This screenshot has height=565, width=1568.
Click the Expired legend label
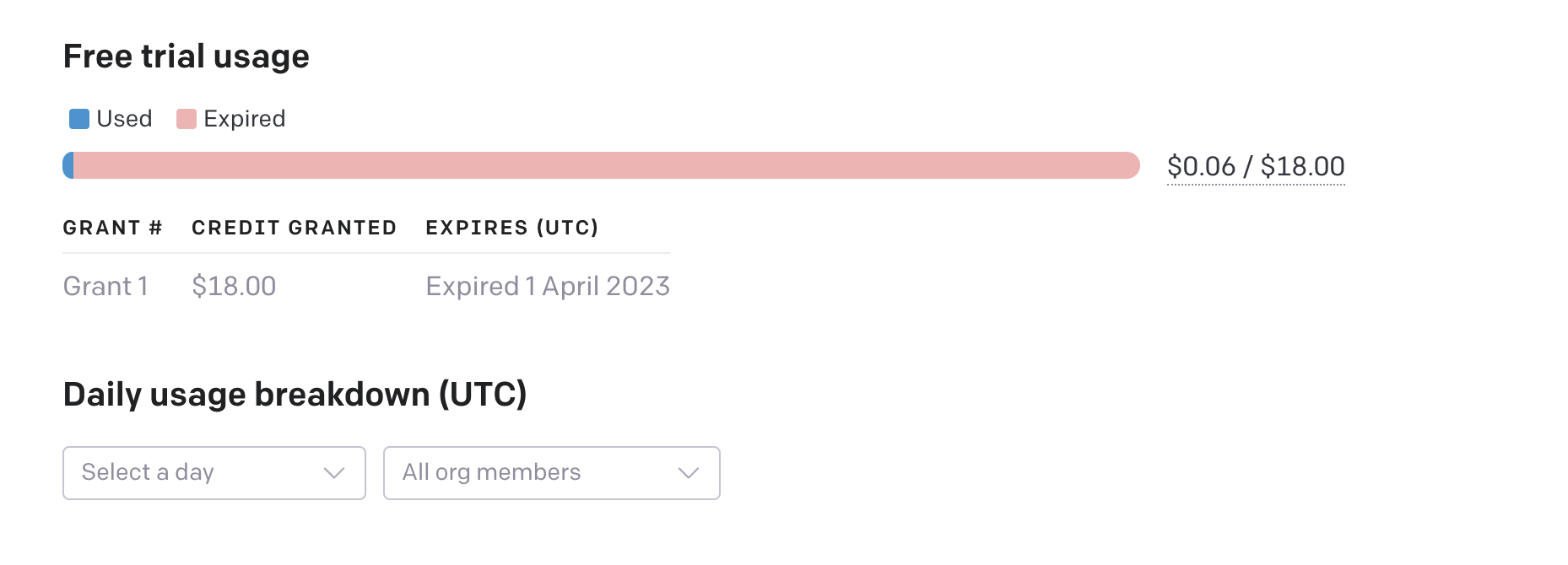pos(245,119)
